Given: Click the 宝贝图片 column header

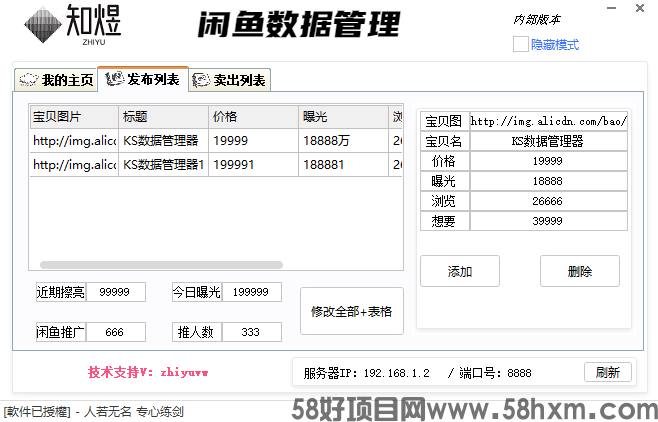Looking at the screenshot, I should tap(74, 117).
